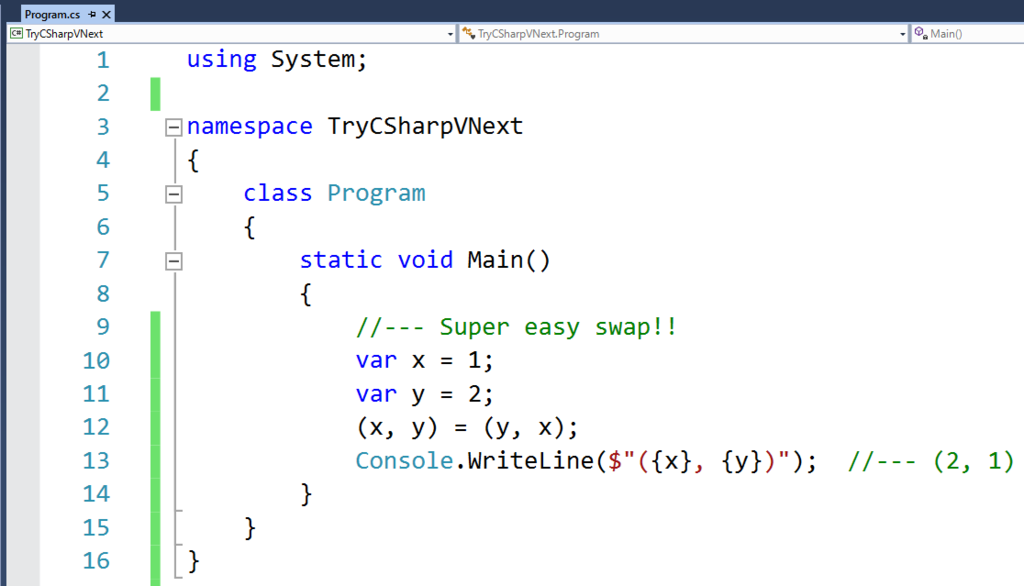Click the tuple swap line (x, y) = (y, x)
Screen dimensions: 1024x586
point(467,427)
